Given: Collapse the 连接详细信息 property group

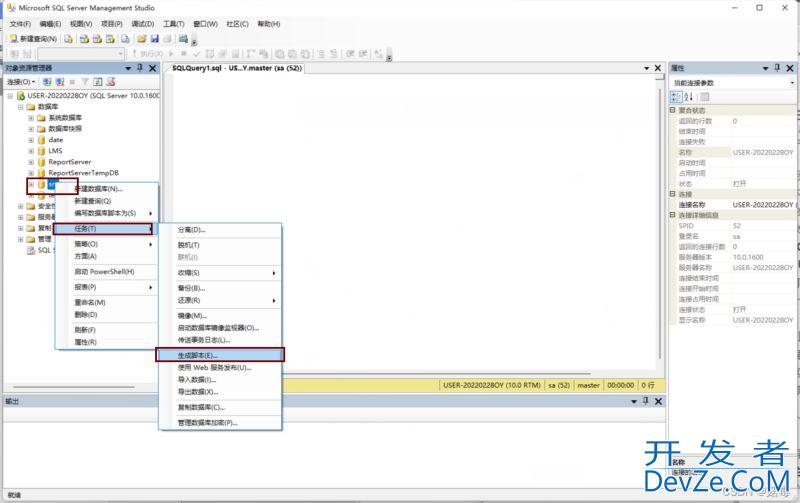Looking at the screenshot, I should pos(673,215).
